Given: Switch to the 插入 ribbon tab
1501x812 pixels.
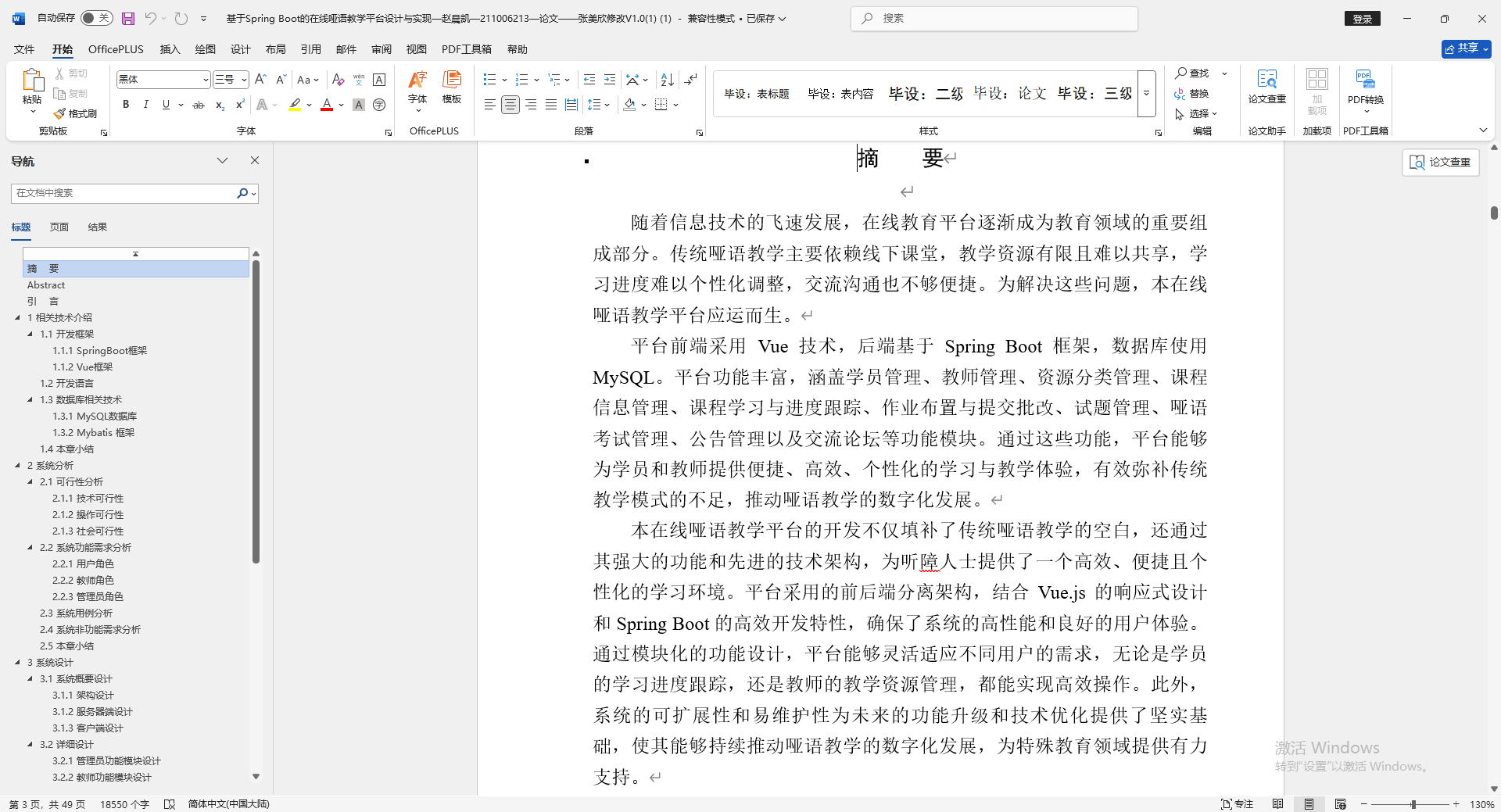Looking at the screenshot, I should (x=169, y=48).
